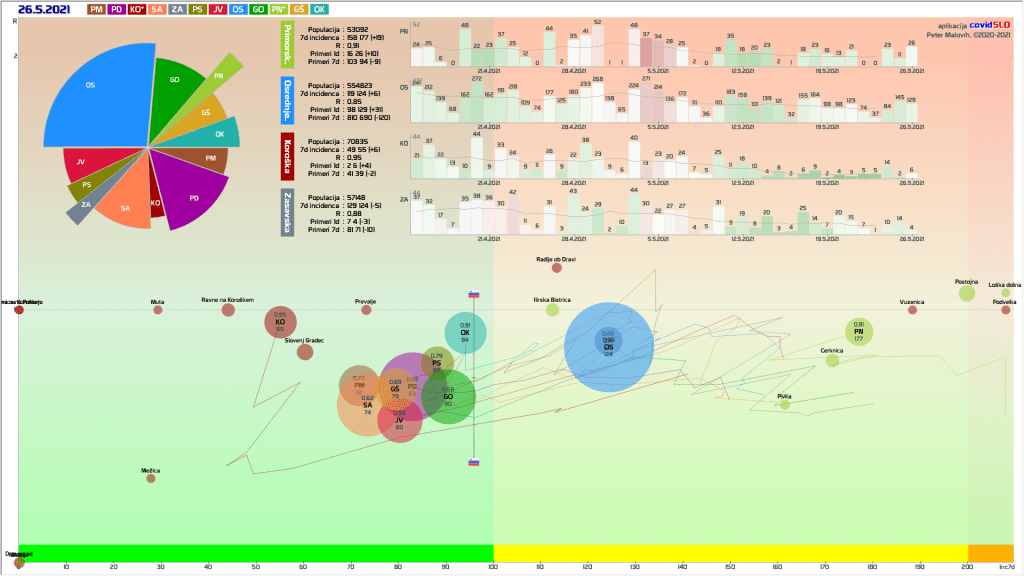The image size is (1024, 576).
Task: Expand the dark red Koroška region label
Action: point(289,155)
